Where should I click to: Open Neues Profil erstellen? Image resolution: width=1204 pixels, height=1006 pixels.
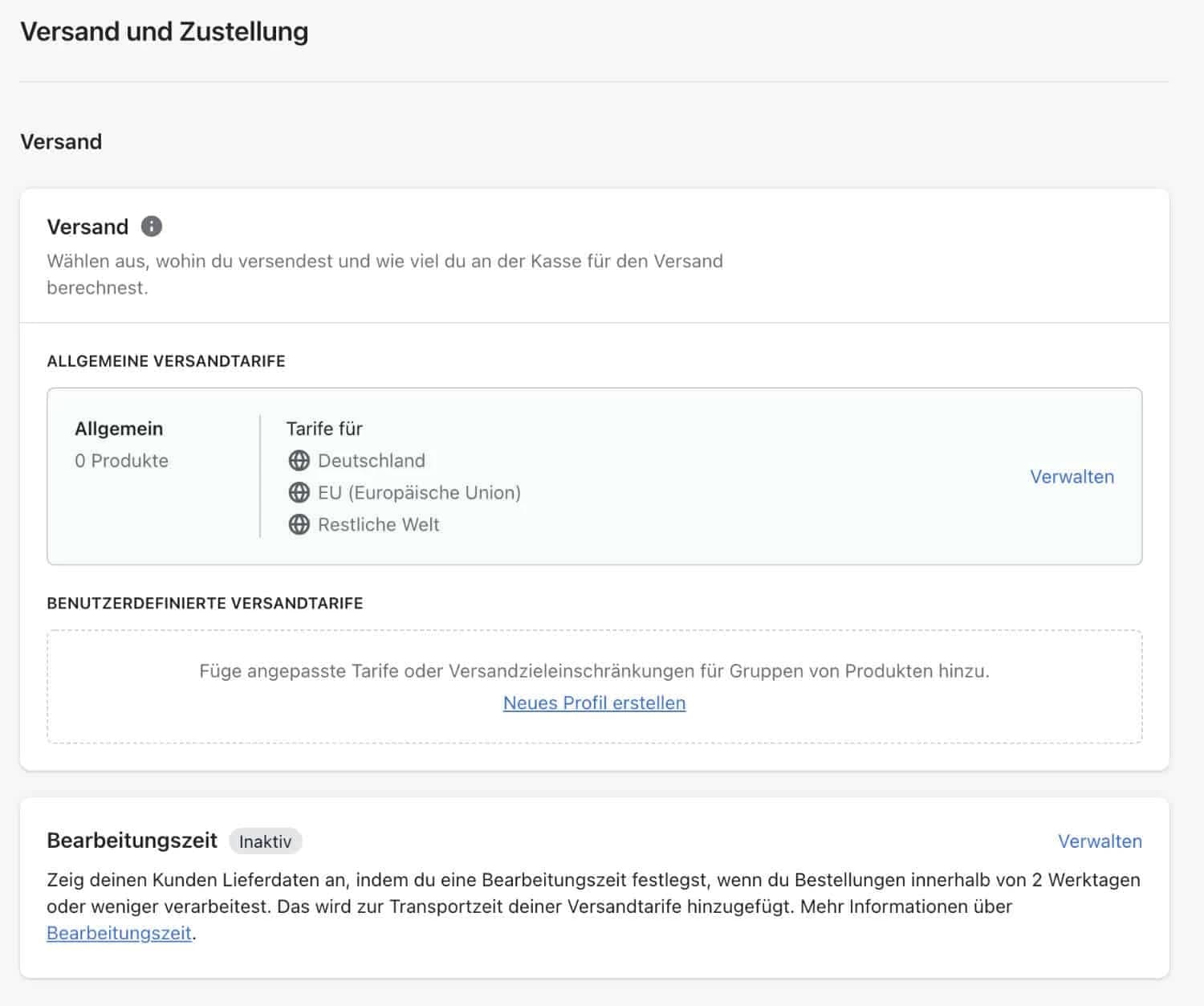pos(593,703)
